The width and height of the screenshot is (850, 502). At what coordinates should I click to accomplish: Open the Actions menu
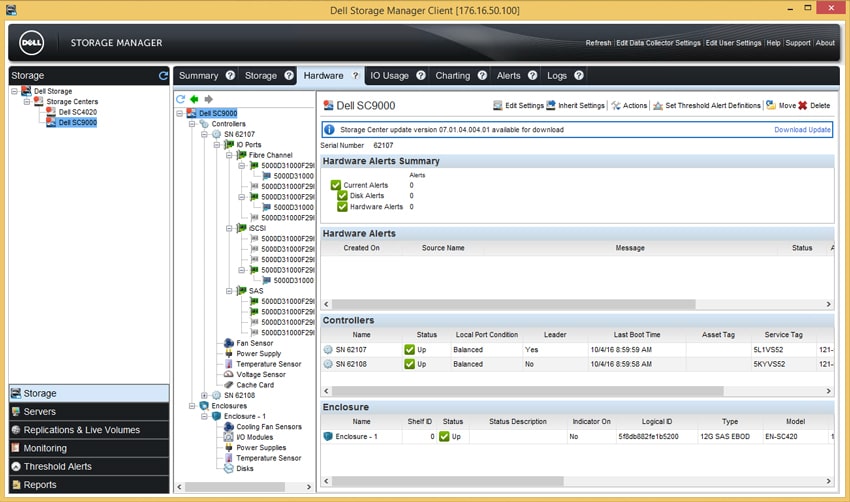(x=629, y=106)
